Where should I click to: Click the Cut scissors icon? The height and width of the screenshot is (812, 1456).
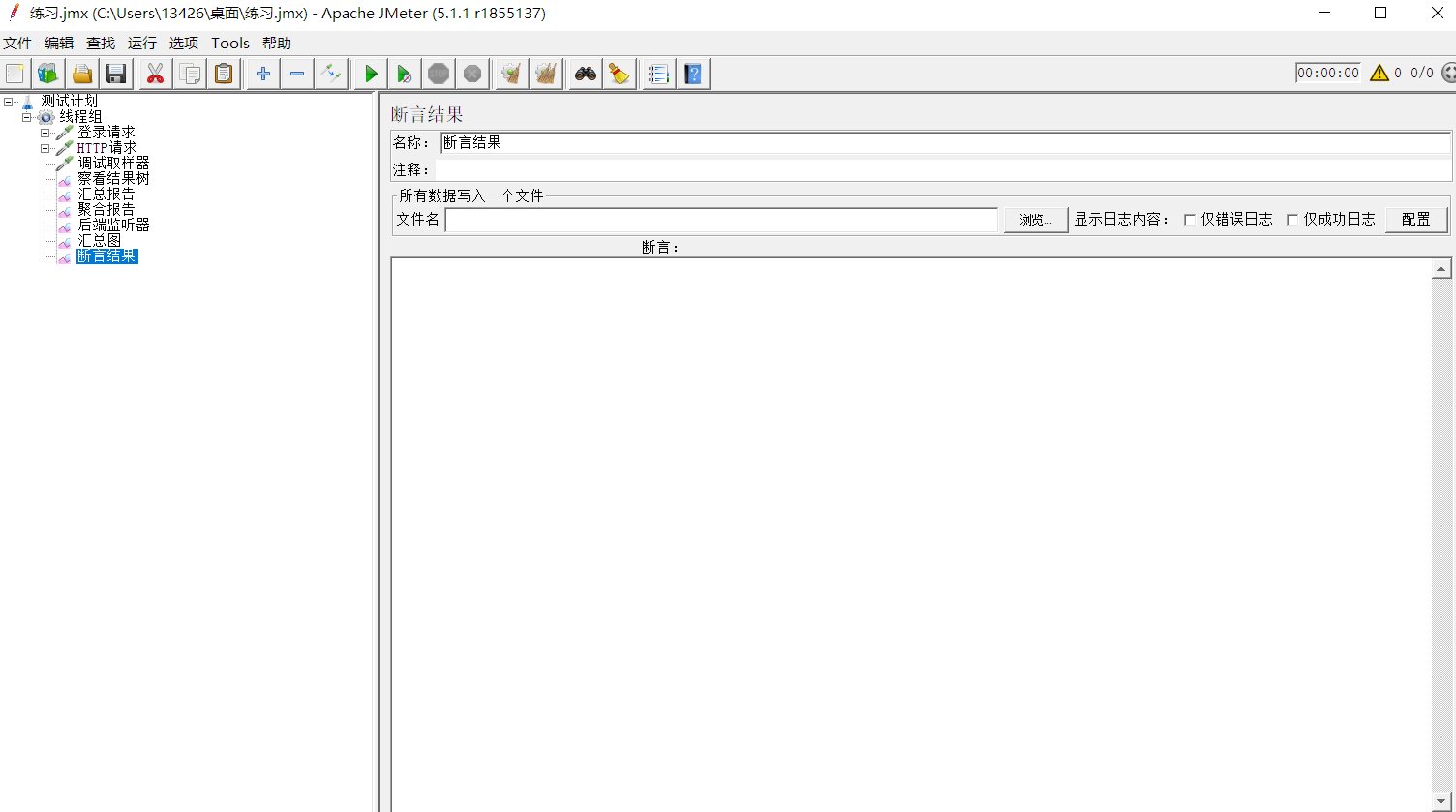coord(155,74)
